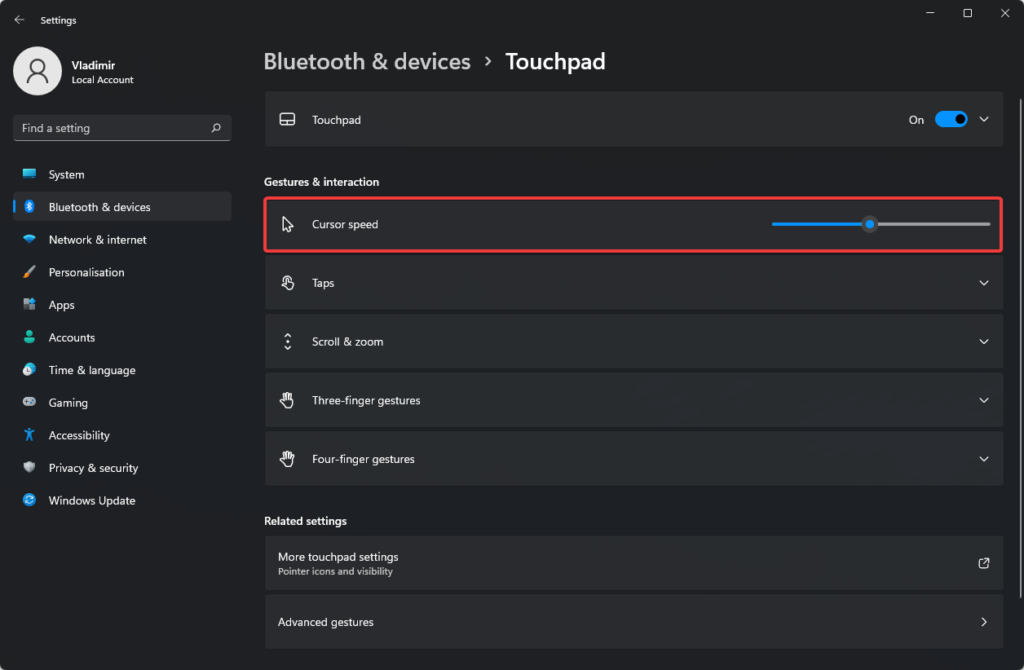Viewport: 1024px width, 670px height.
Task: Turn off the Touchpad toggle
Action: click(950, 119)
